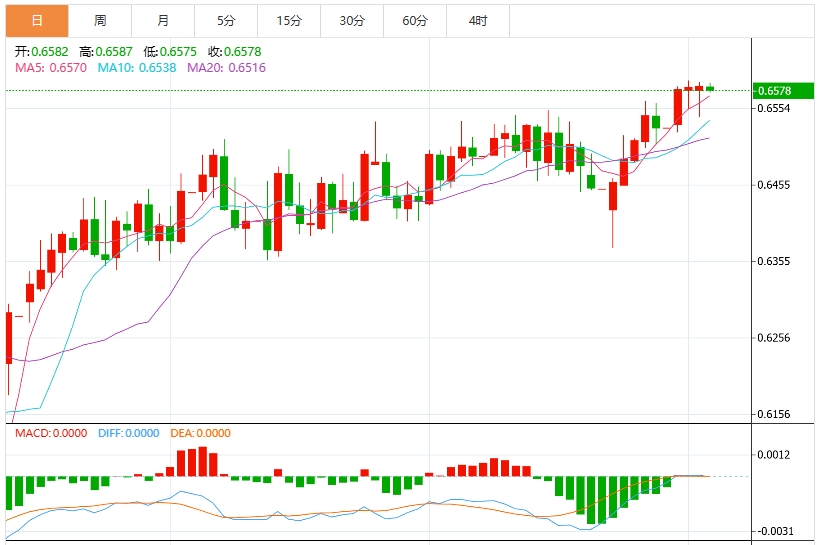
Task: Click the high price 高:0.6587
Action: [106, 51]
